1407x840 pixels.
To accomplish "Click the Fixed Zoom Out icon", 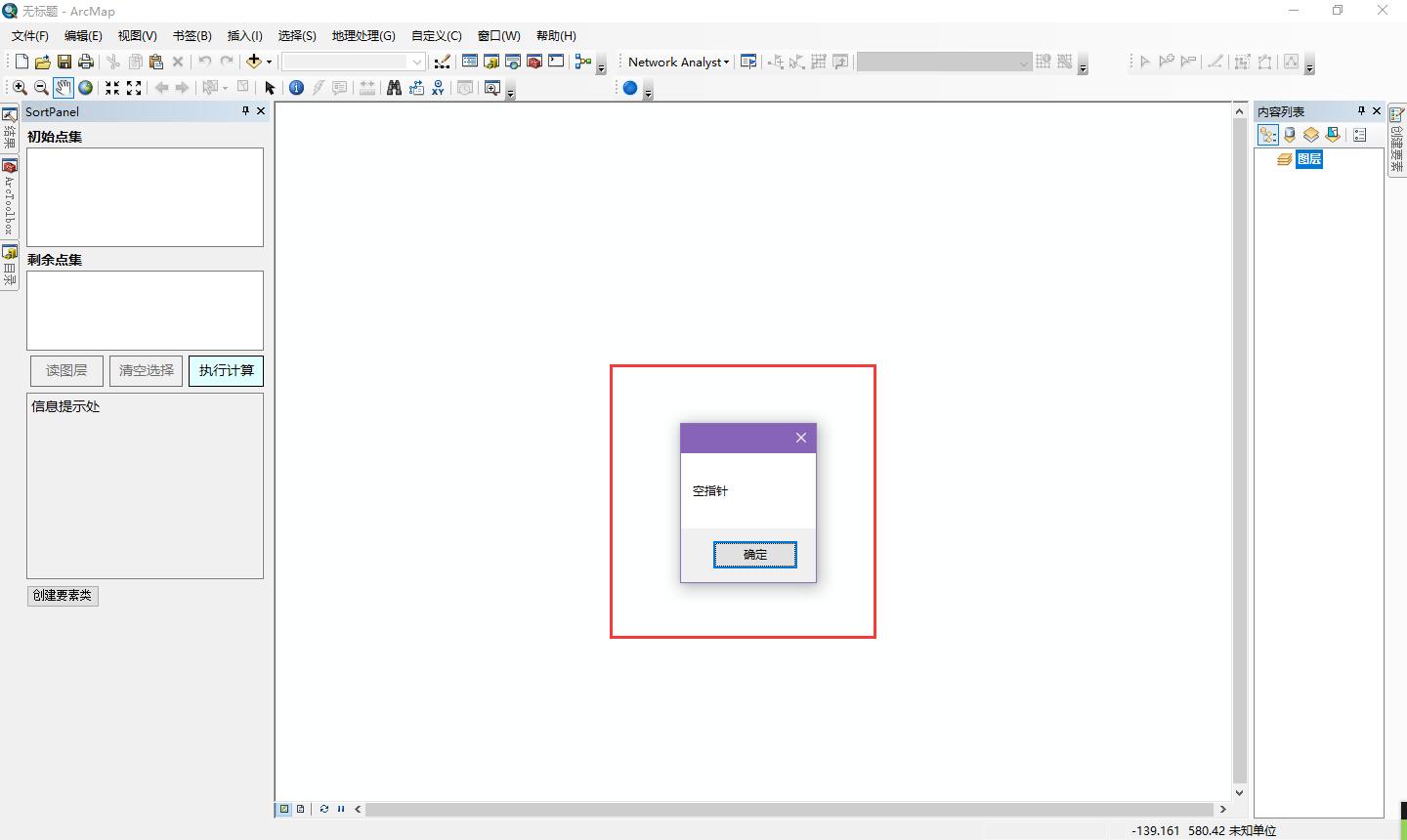I will (x=134, y=88).
